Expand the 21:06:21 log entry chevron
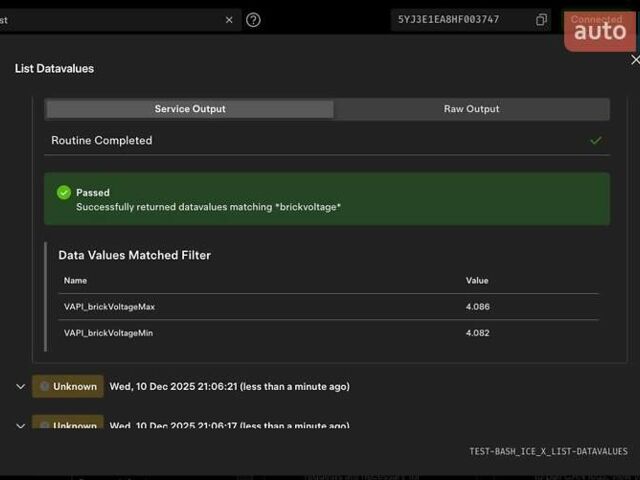The image size is (640, 480). pos(20,386)
